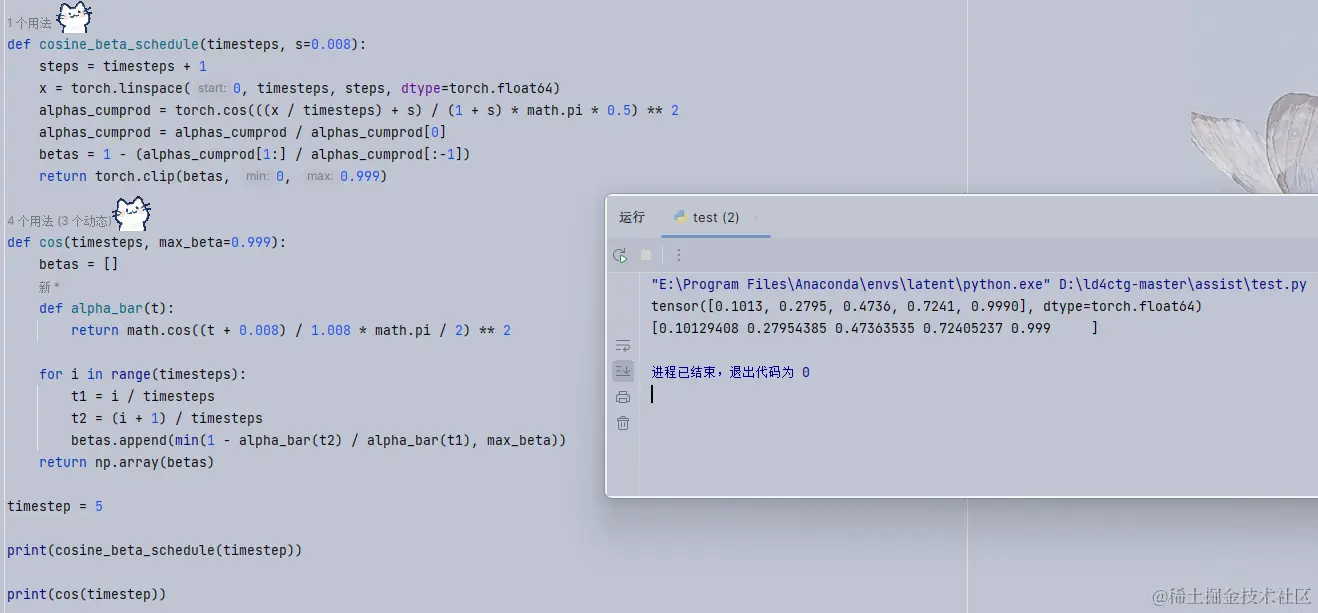Click the return np.array(betas) line
1318x613 pixels.
click(127, 462)
